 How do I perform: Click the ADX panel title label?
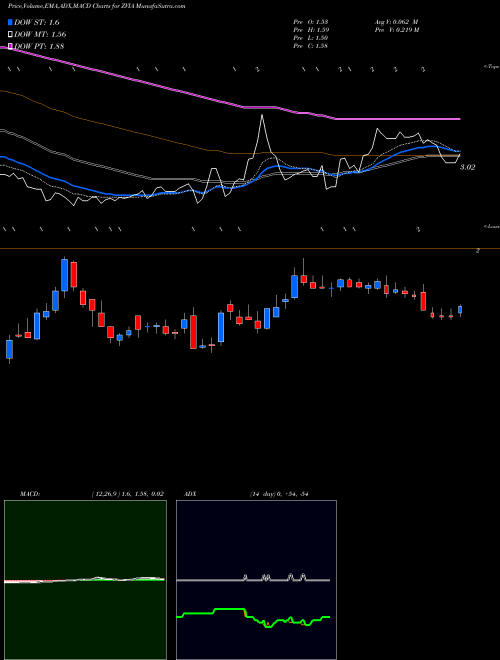[190, 494]
